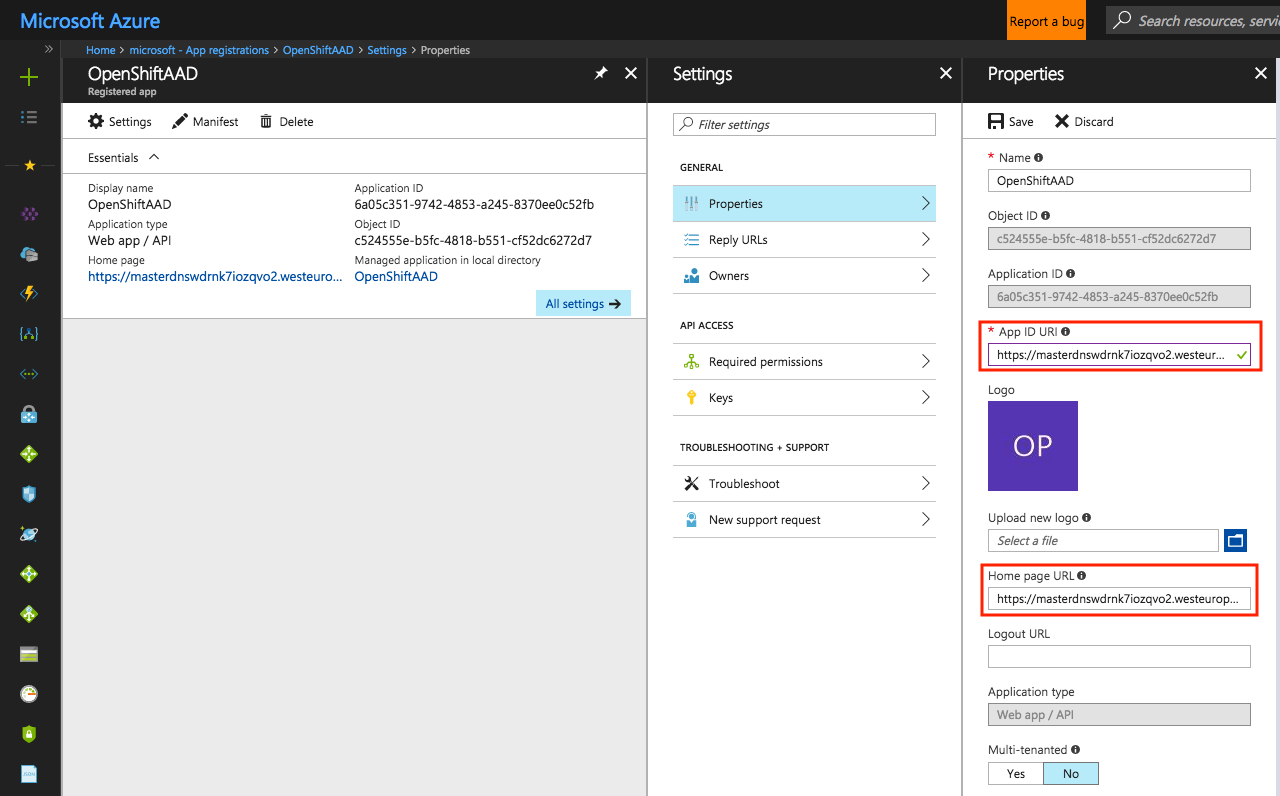Collapse the Essentials section
Image resolution: width=1280 pixels, height=796 pixels.
pyautogui.click(x=154, y=157)
